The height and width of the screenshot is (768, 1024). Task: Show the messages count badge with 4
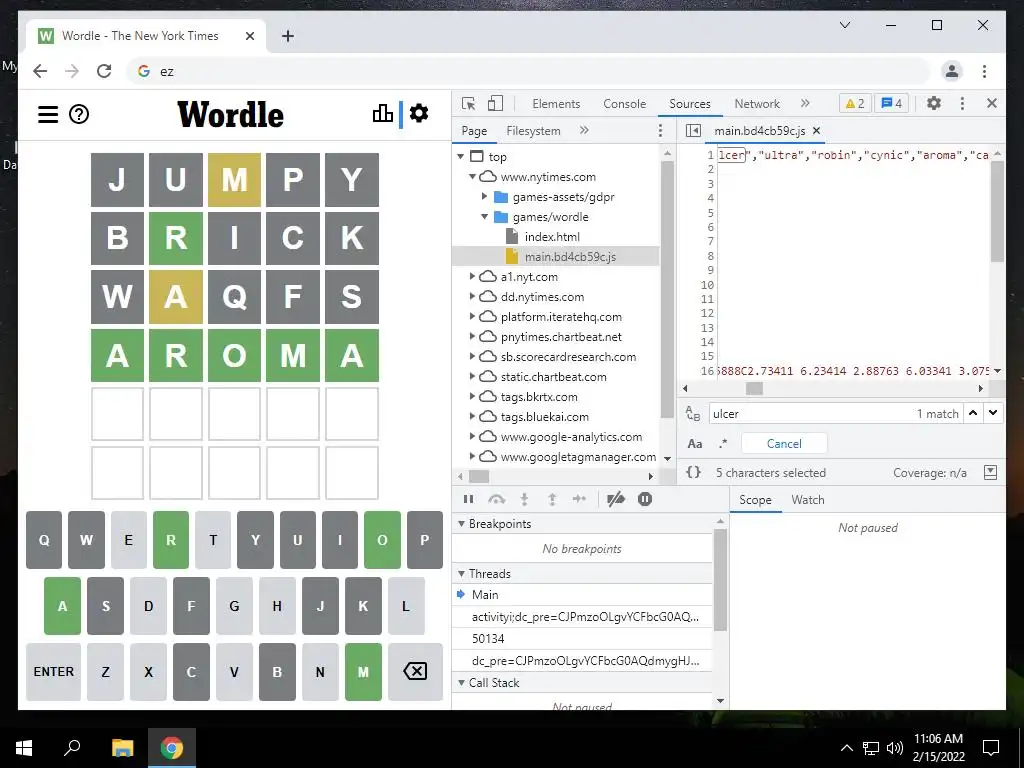(x=891, y=103)
